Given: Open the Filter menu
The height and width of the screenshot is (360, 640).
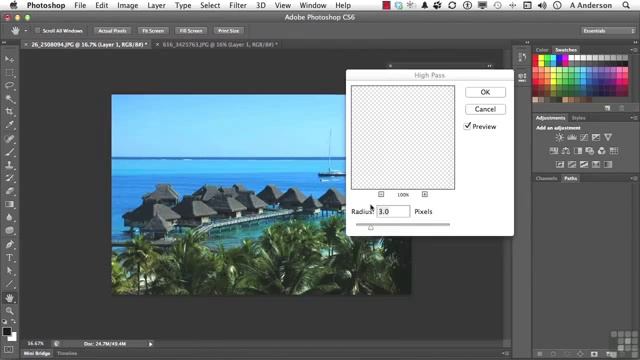Looking at the screenshot, I should [x=238, y=5].
